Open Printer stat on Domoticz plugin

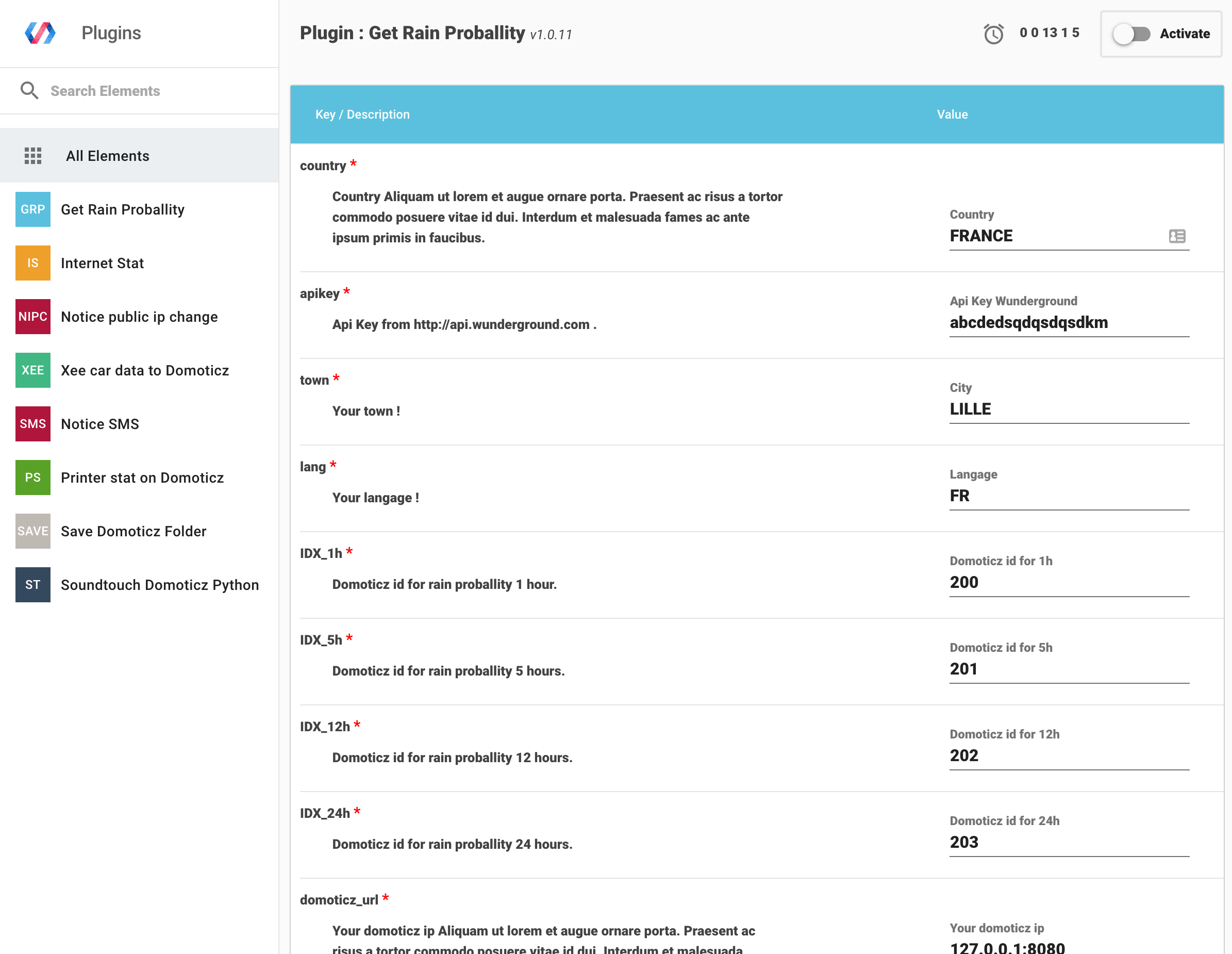[x=142, y=478]
